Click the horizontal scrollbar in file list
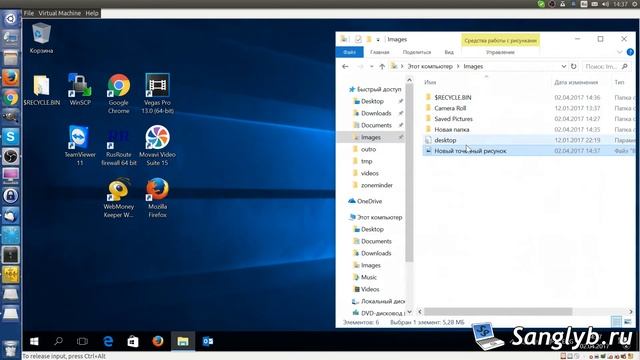The width and height of the screenshot is (640, 360). coord(498,311)
